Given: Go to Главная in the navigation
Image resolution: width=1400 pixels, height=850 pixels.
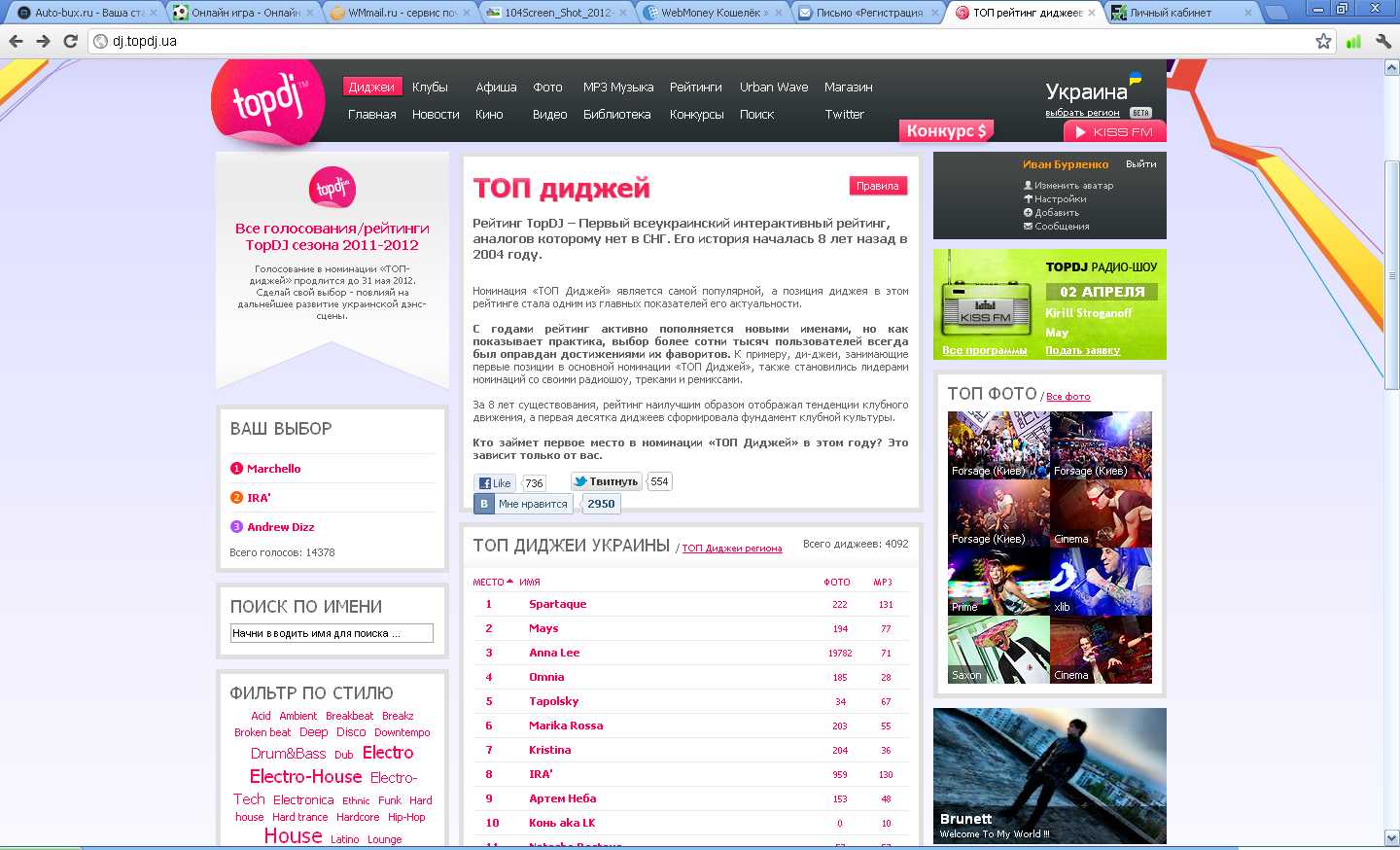Looking at the screenshot, I should tap(372, 114).
